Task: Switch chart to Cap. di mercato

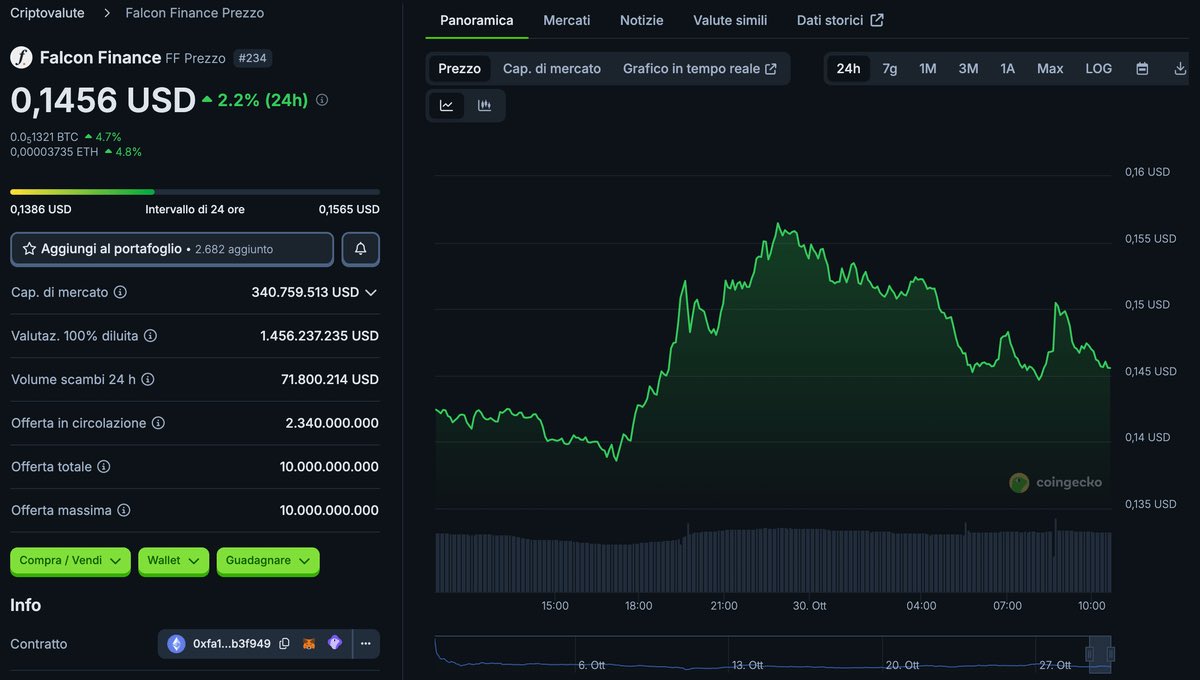Action: [552, 69]
